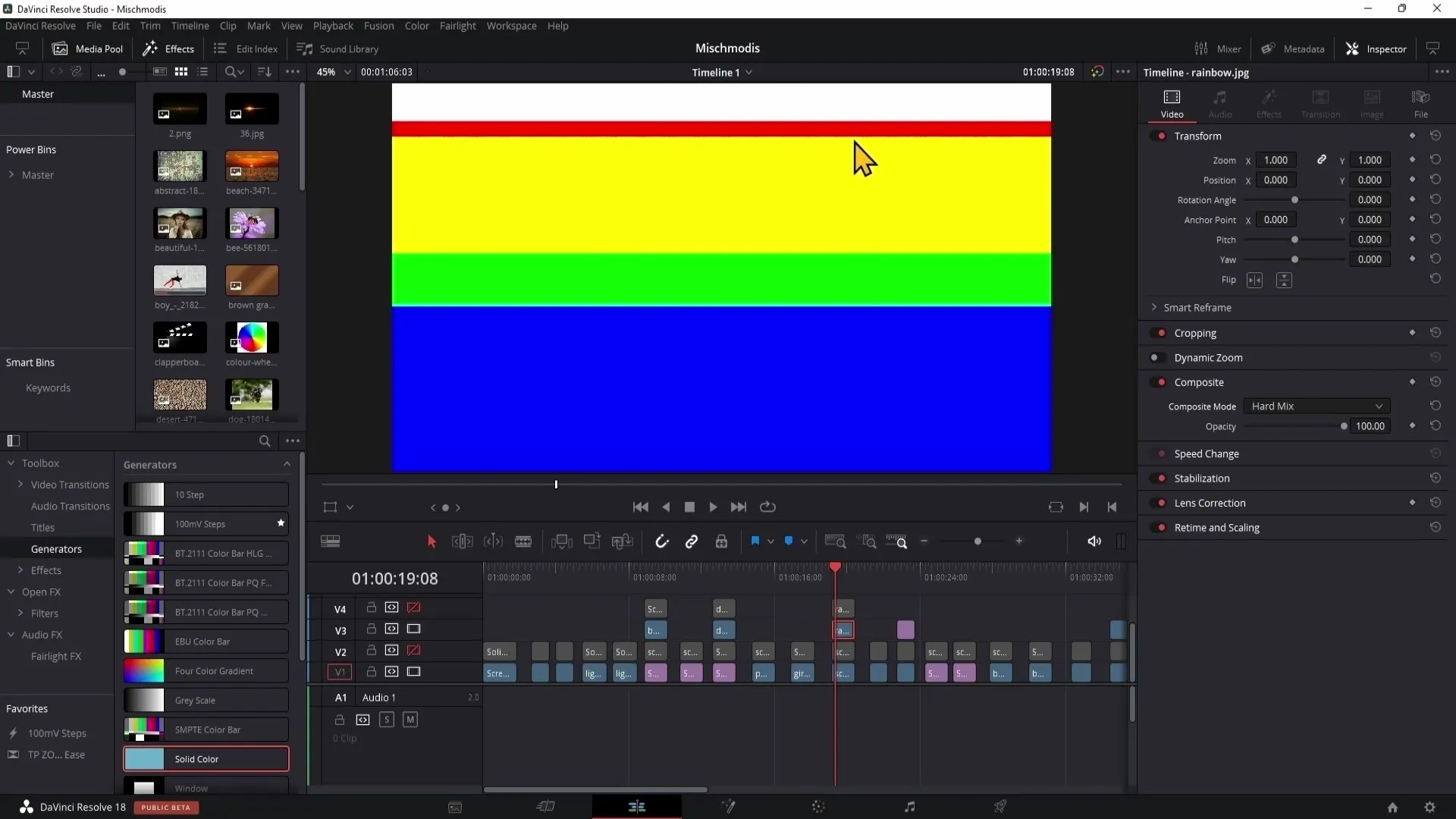This screenshot has height=819, width=1456.
Task: Collapse the Generators list header
Action: tap(287, 465)
